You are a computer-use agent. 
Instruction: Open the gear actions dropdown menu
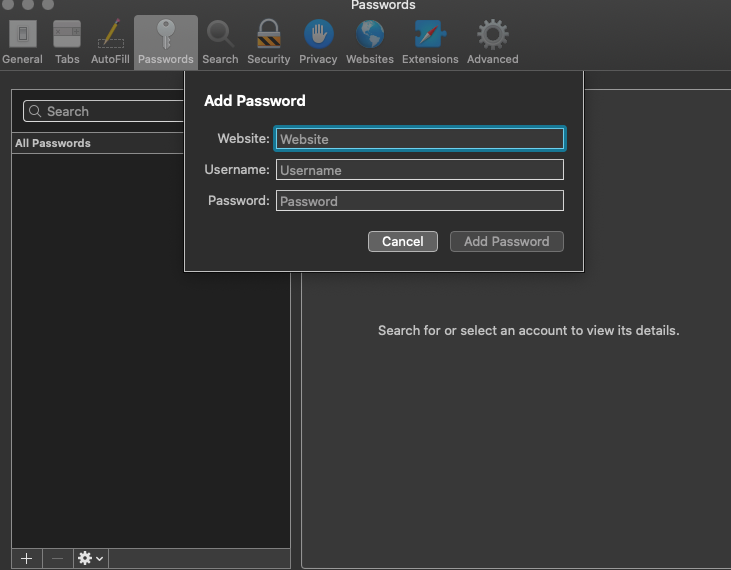pos(91,558)
